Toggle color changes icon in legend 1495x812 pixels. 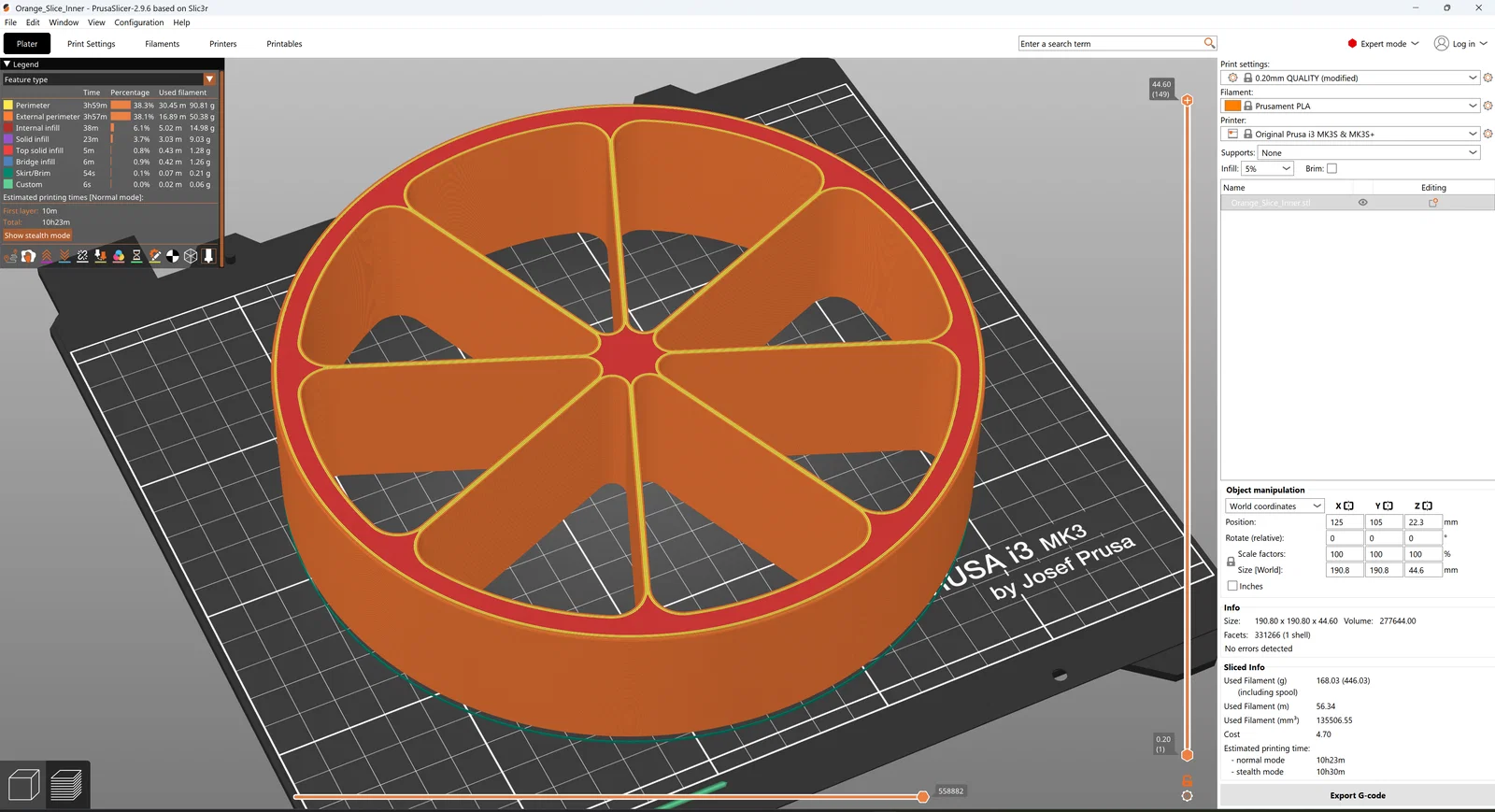coord(119,256)
